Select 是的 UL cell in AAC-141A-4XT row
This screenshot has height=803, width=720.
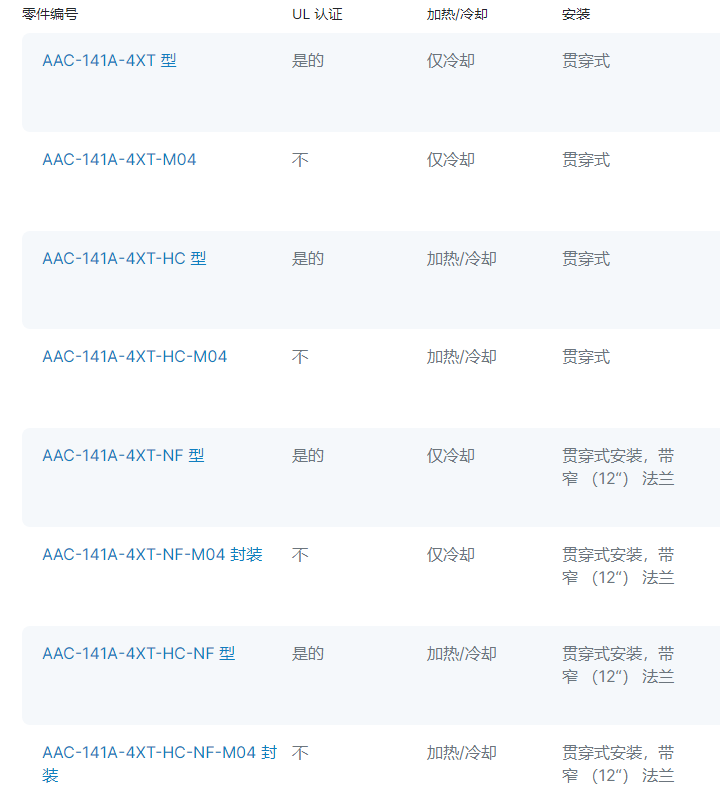(x=308, y=61)
